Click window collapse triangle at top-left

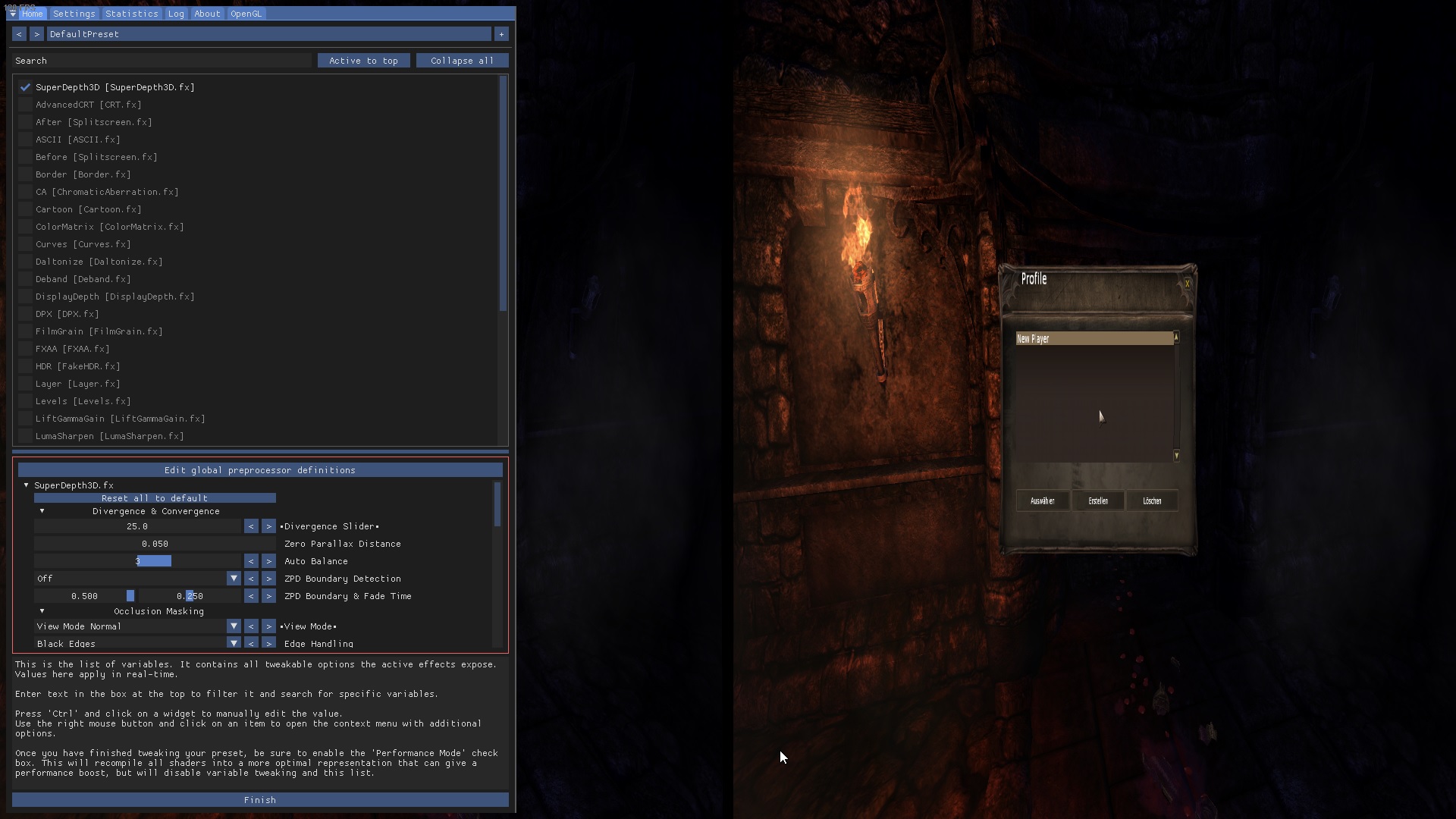13,14
